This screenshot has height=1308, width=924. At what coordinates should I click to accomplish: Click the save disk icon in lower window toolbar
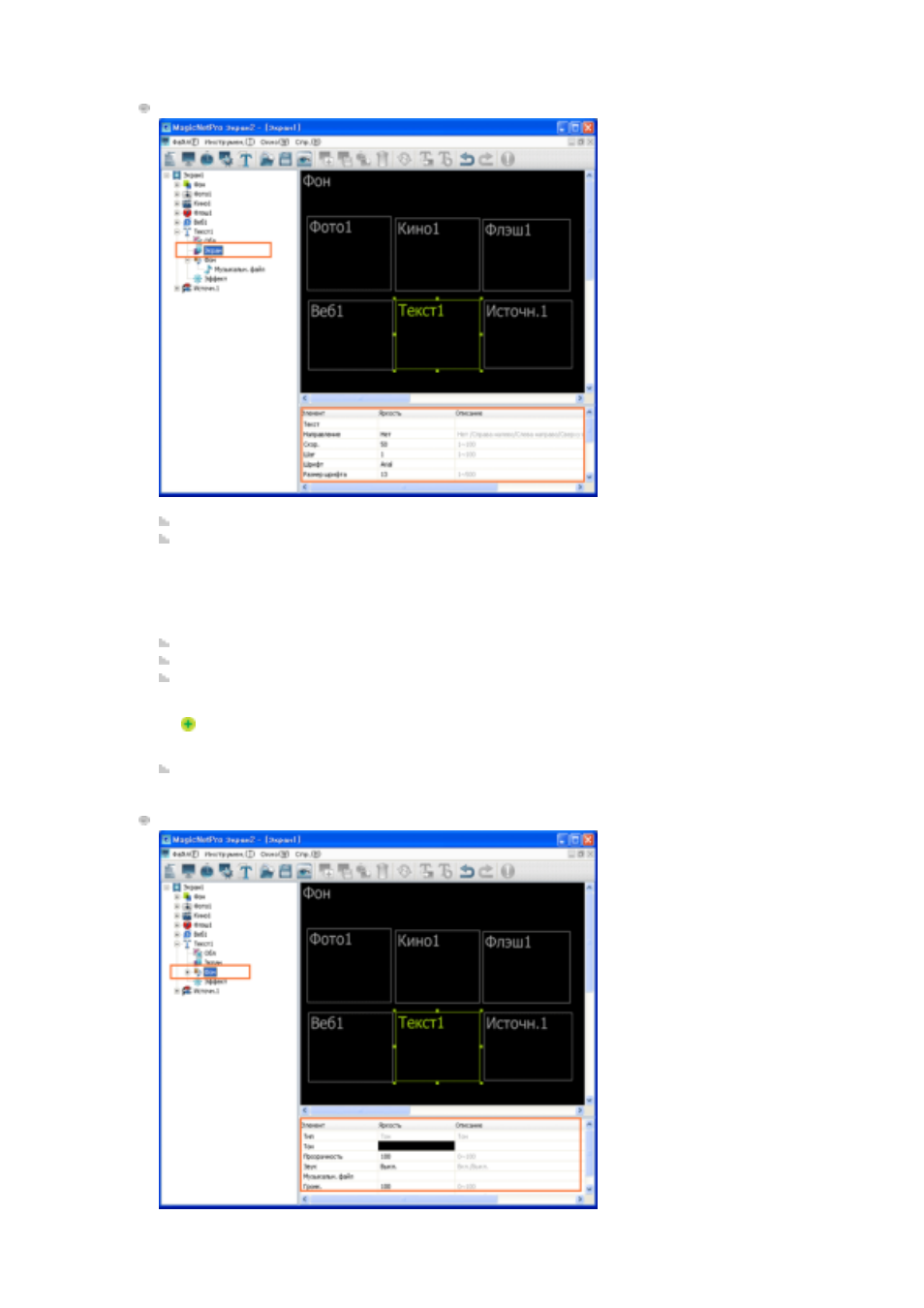point(285,871)
